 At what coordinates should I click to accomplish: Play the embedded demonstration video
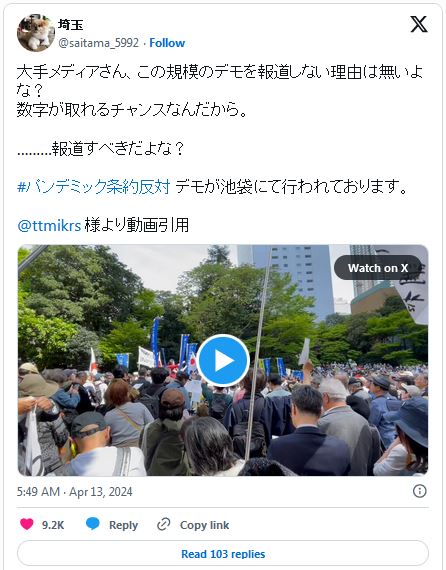tap(223, 360)
